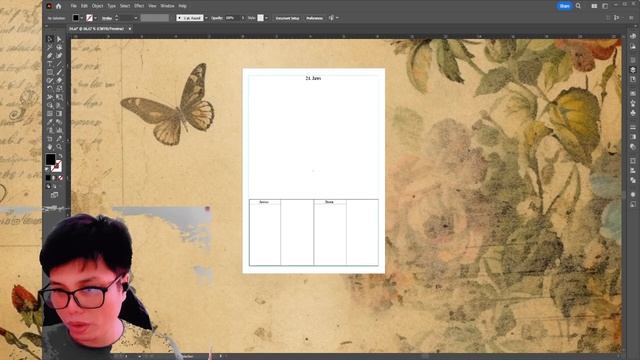
Task: Click the Change Screen Mode icon
Action: 54,195
